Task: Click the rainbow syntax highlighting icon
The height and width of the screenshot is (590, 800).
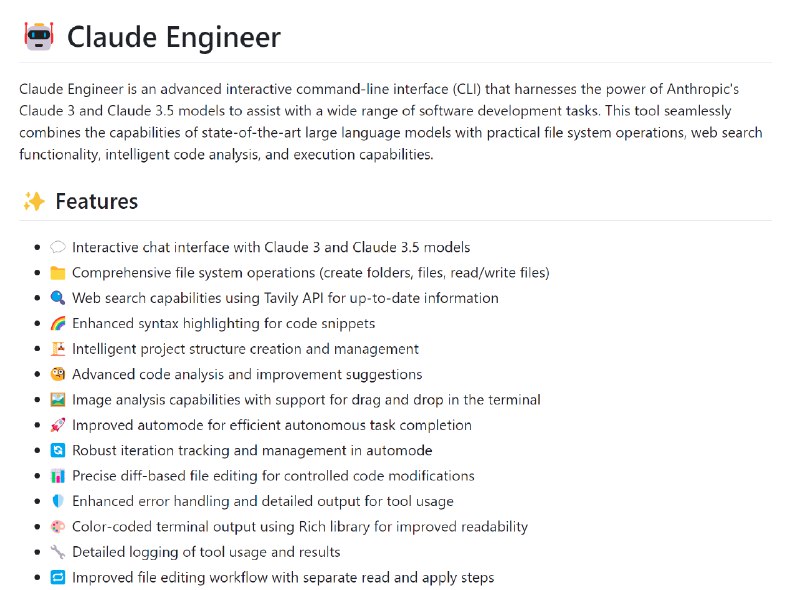Action: 58,324
